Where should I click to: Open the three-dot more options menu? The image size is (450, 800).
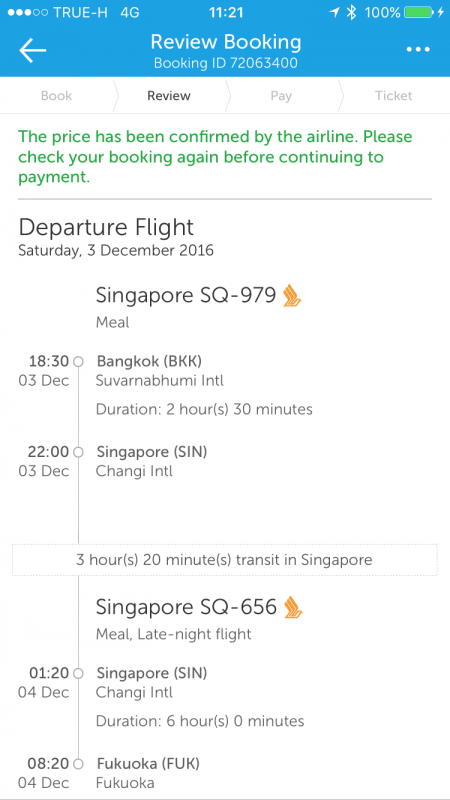pyautogui.click(x=418, y=49)
